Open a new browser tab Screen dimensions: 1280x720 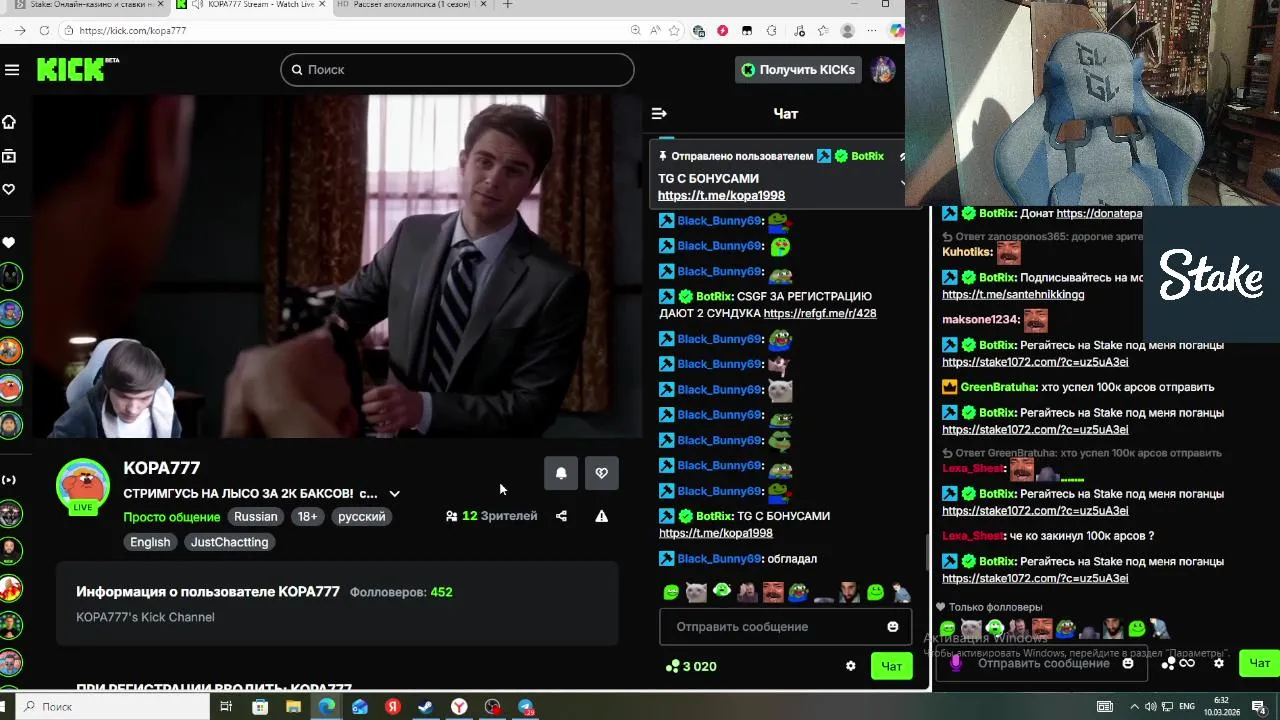pos(507,5)
